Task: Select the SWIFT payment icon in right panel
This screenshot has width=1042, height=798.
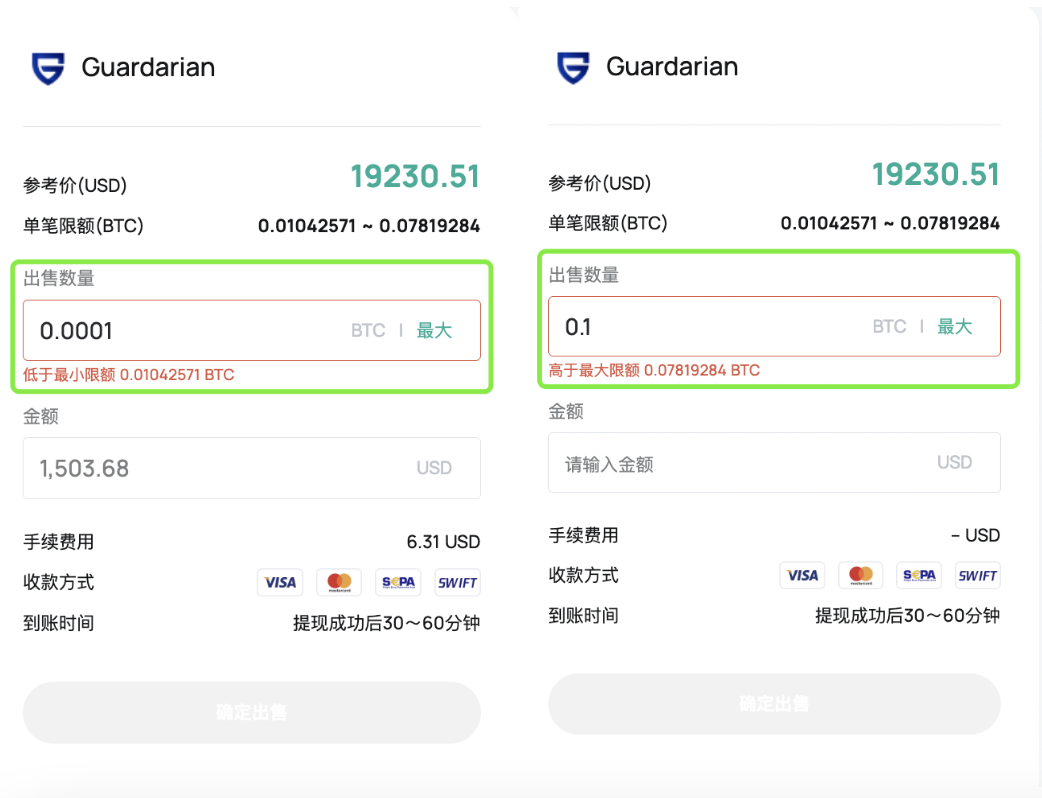Action: (977, 575)
